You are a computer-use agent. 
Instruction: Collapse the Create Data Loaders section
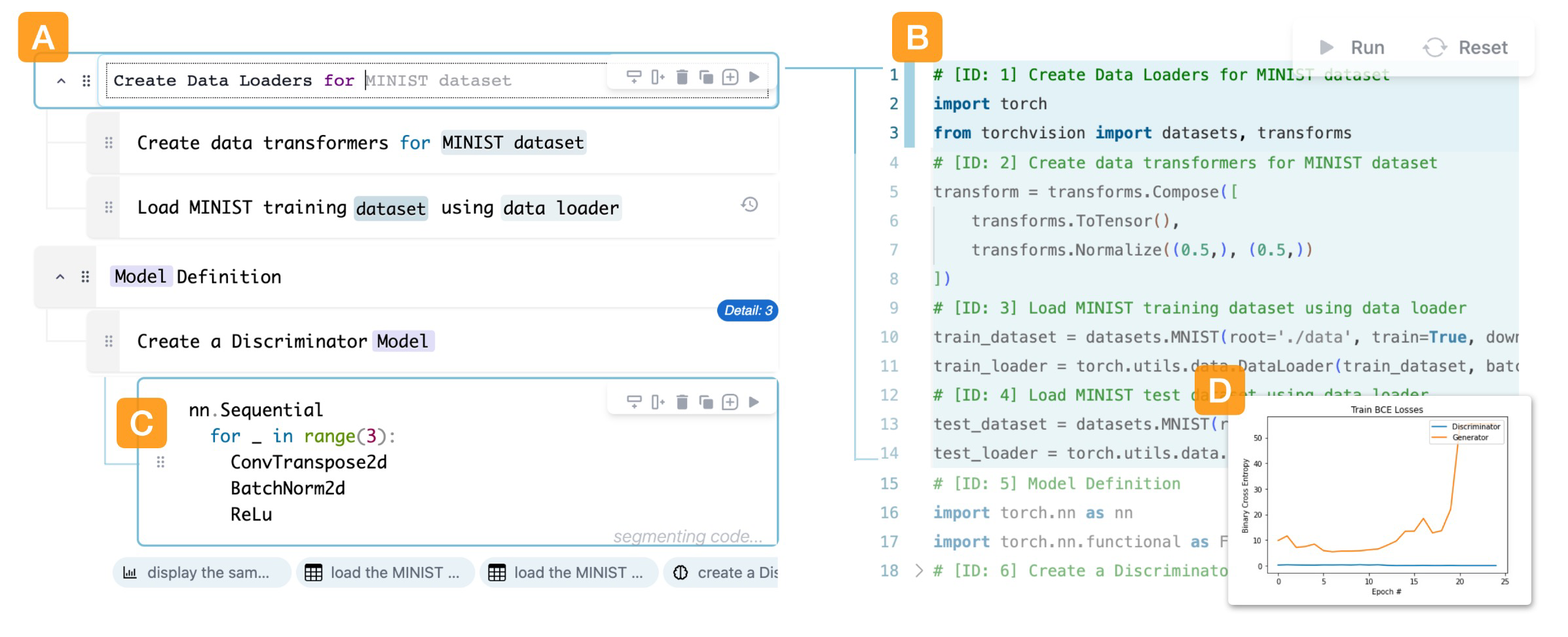coord(61,81)
